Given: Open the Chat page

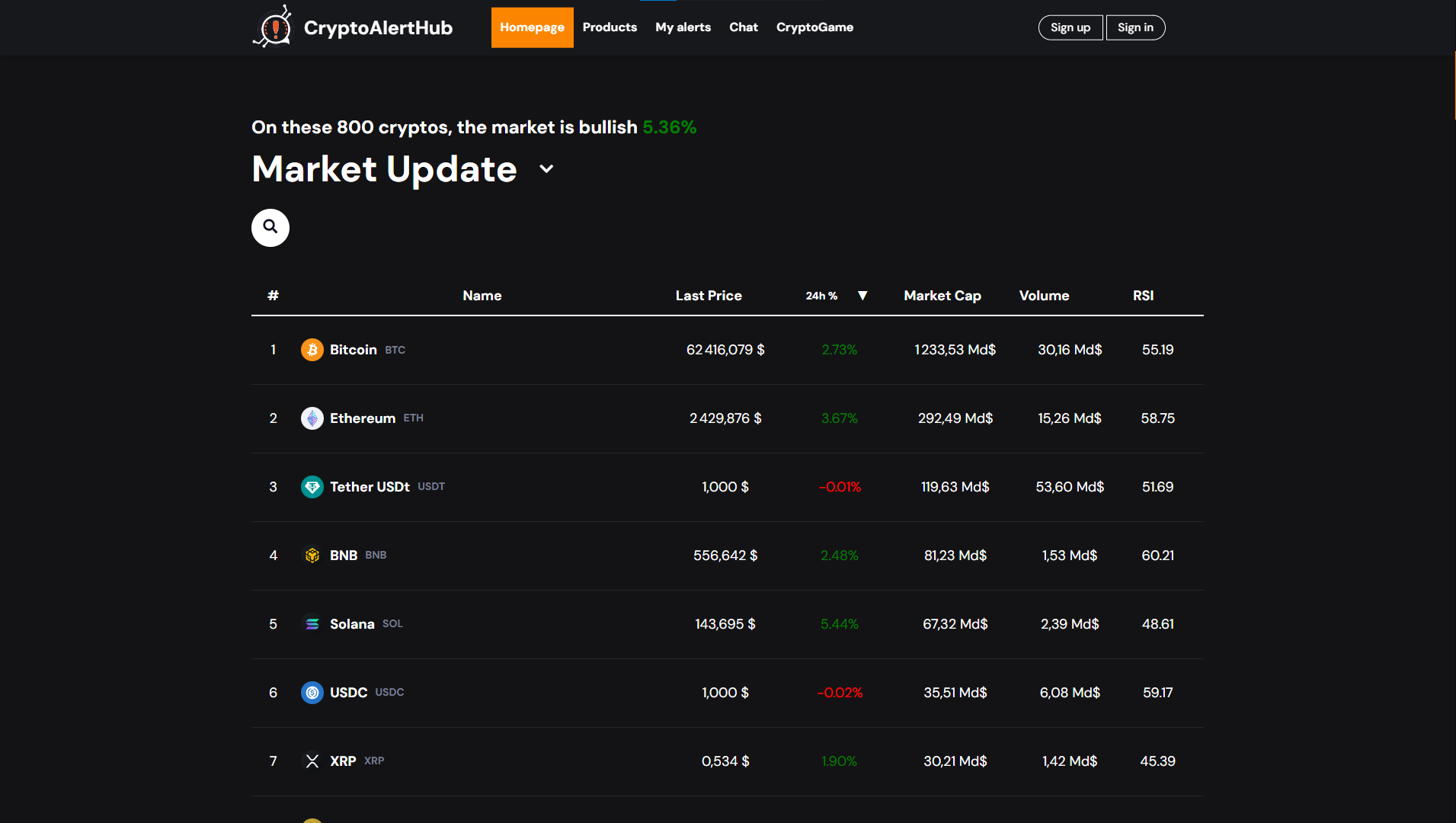Looking at the screenshot, I should (744, 27).
